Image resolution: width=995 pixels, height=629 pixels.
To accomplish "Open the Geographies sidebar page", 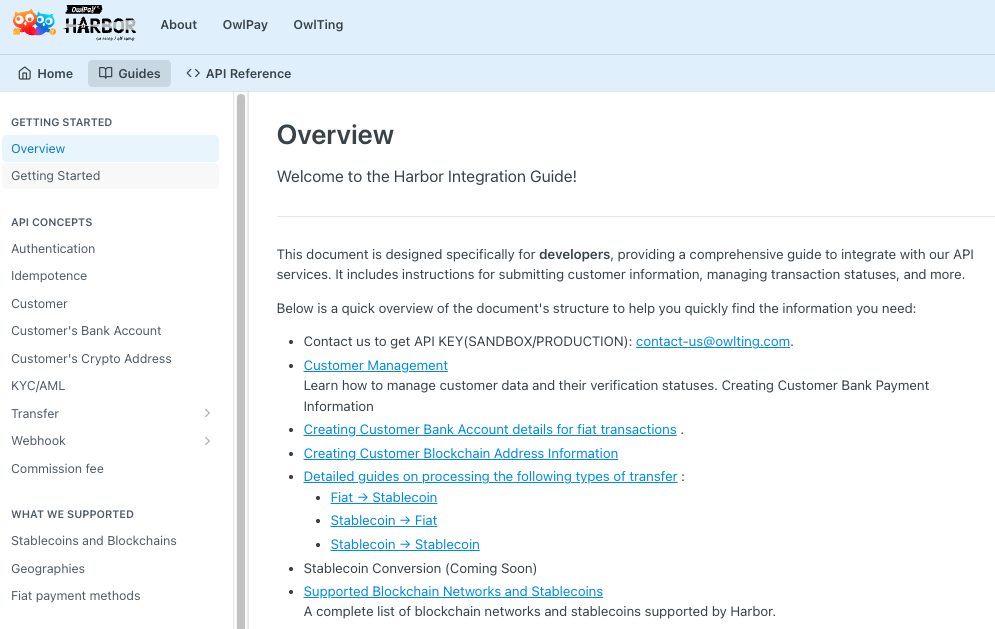I will tap(48, 569).
